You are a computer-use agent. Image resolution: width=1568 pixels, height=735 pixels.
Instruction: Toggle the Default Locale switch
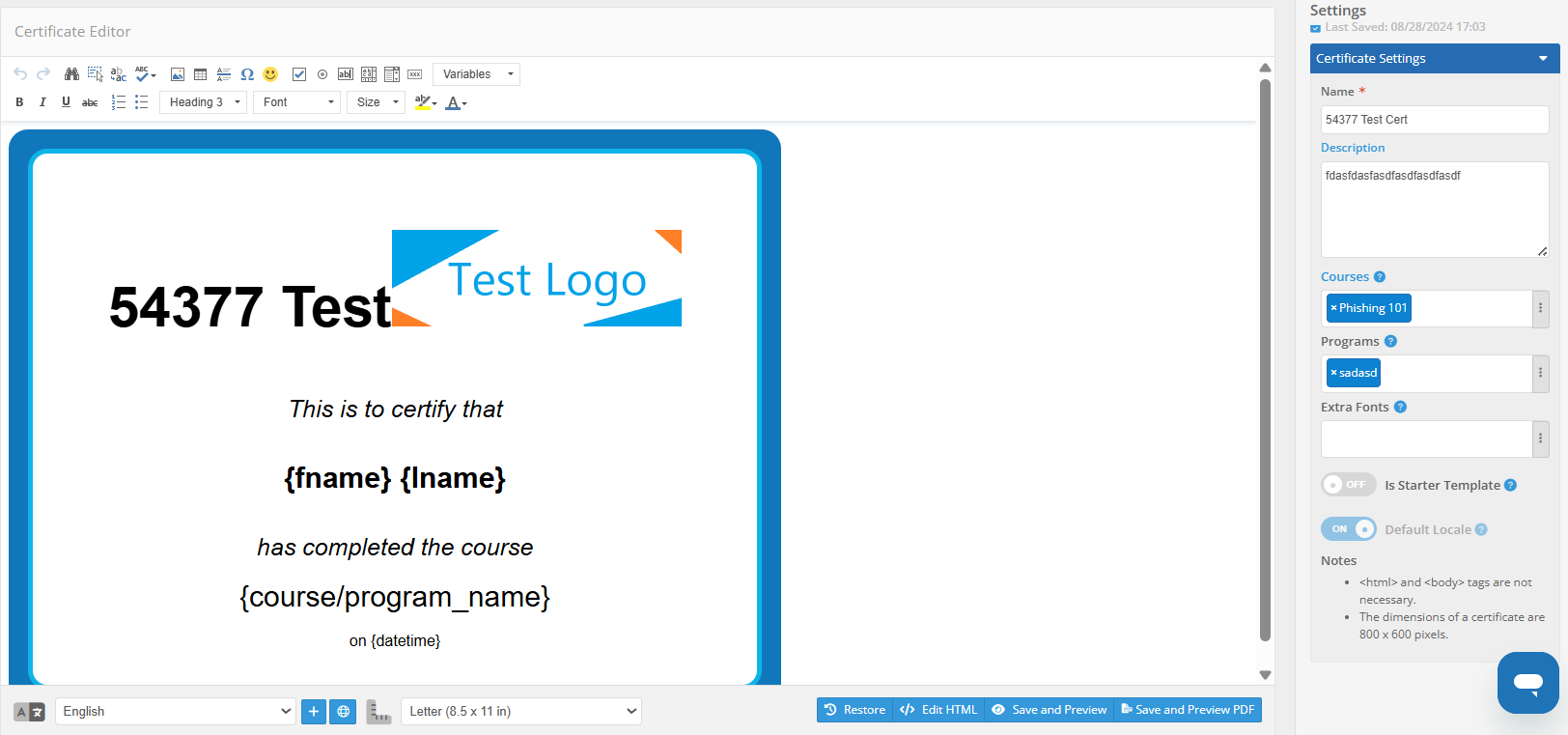click(1349, 529)
